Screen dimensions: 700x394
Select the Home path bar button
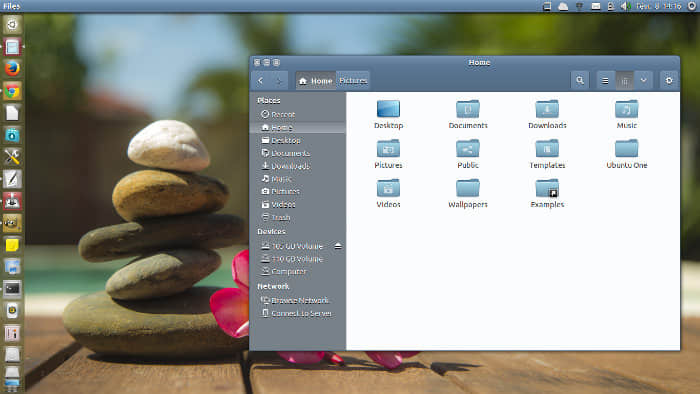[x=316, y=80]
